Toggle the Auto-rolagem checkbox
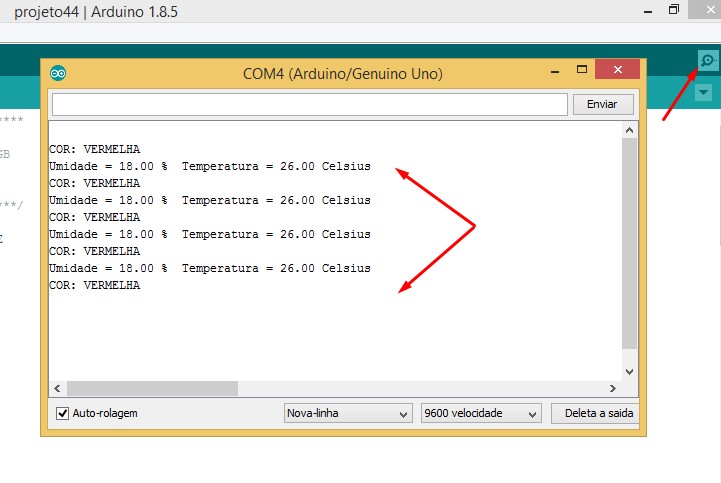This screenshot has width=721, height=483. point(63,413)
